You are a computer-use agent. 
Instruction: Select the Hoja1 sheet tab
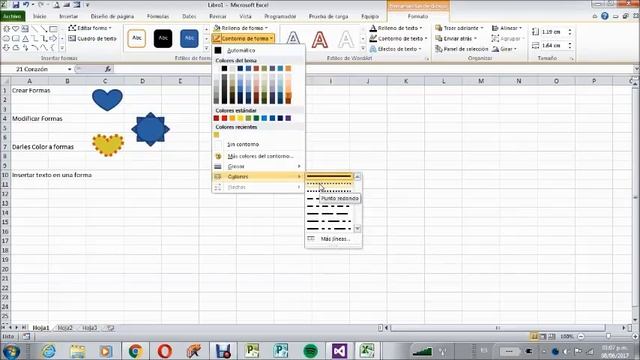tap(40, 328)
